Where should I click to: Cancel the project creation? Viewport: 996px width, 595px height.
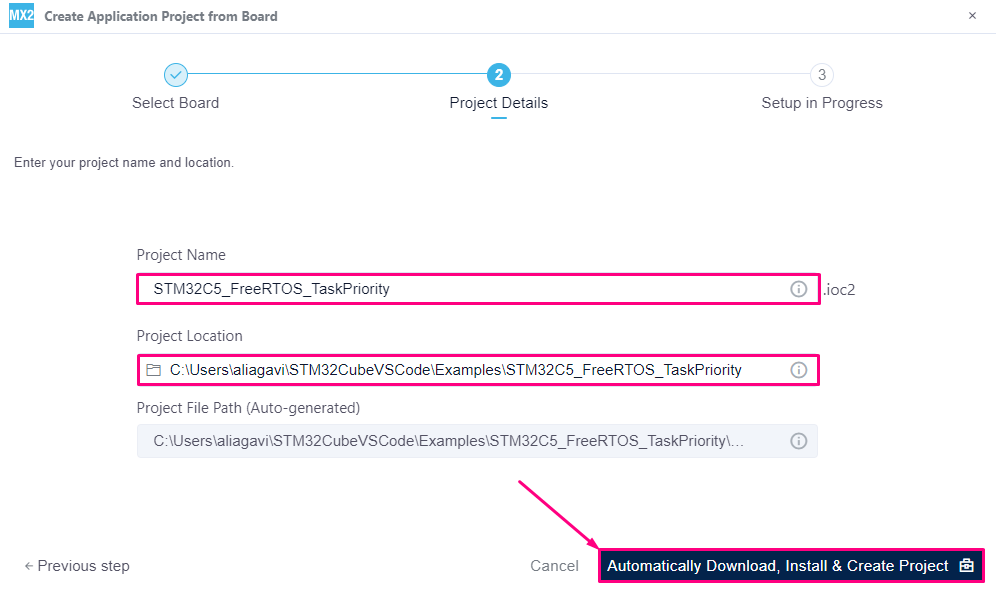(x=555, y=566)
